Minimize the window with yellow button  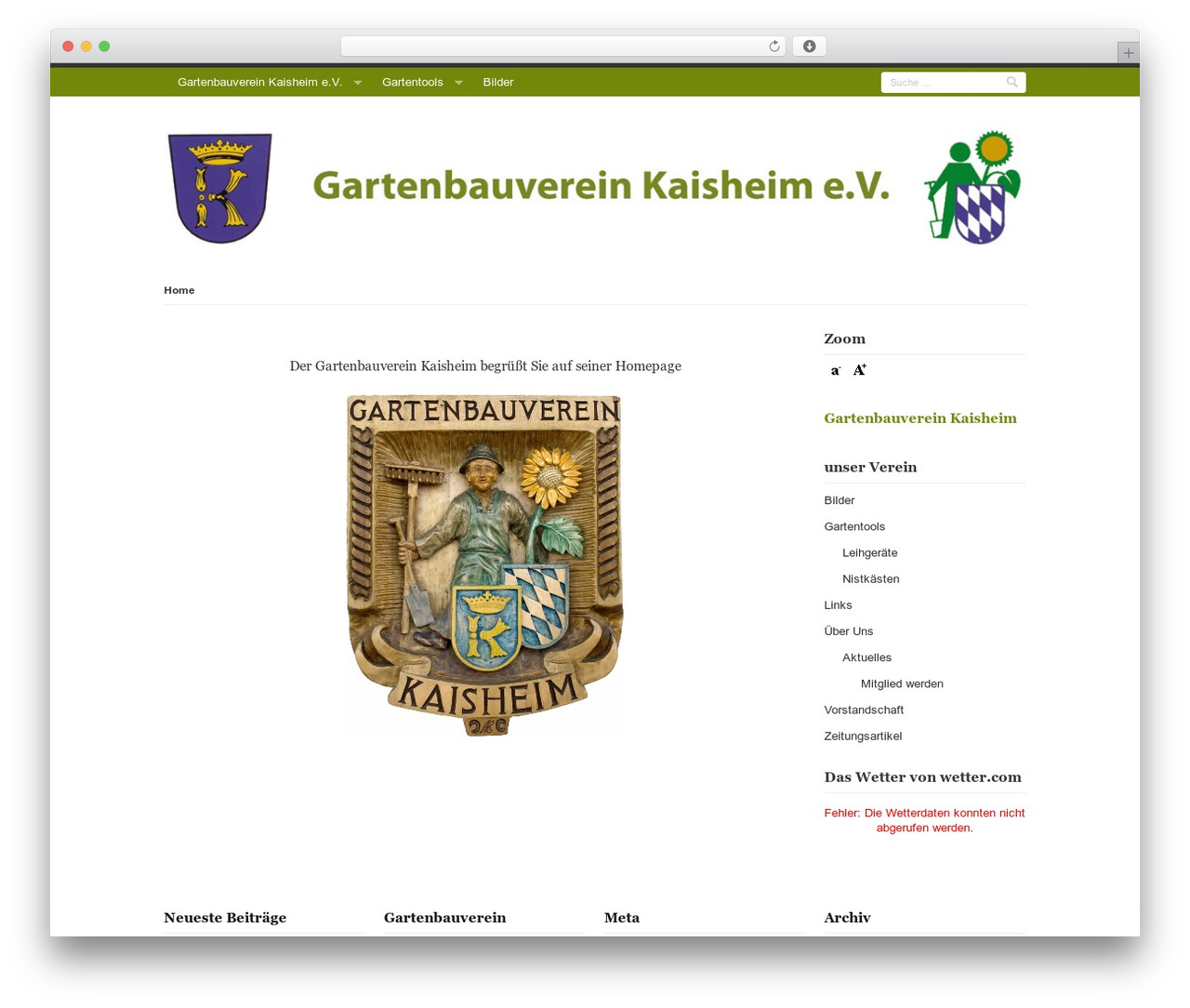(86, 46)
